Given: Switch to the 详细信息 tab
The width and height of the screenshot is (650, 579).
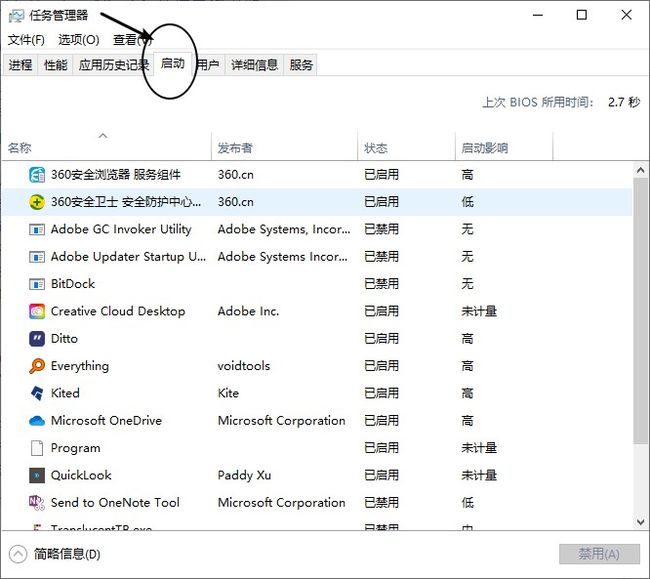Looking at the screenshot, I should click(x=254, y=65).
